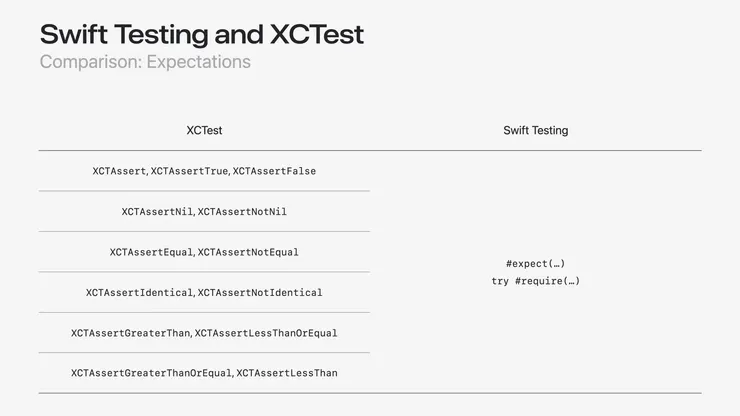Click on XCTAssertNotIdentical
The width and height of the screenshot is (740, 416).
tap(260, 293)
